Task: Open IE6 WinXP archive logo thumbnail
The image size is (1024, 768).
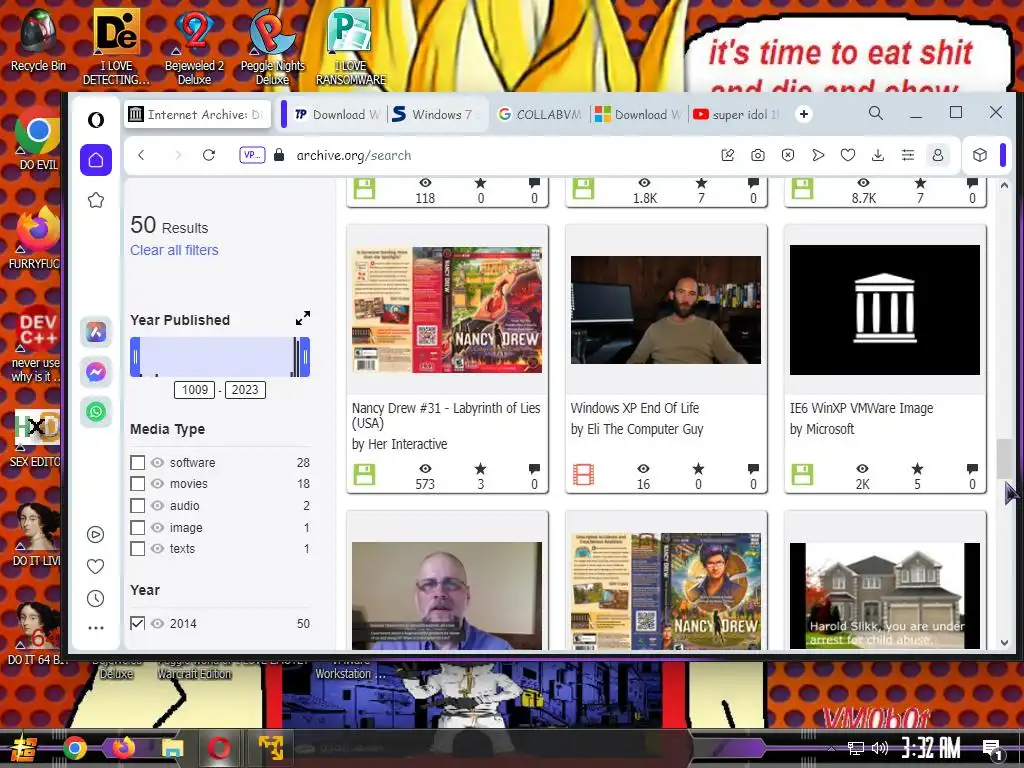Action: click(x=885, y=310)
